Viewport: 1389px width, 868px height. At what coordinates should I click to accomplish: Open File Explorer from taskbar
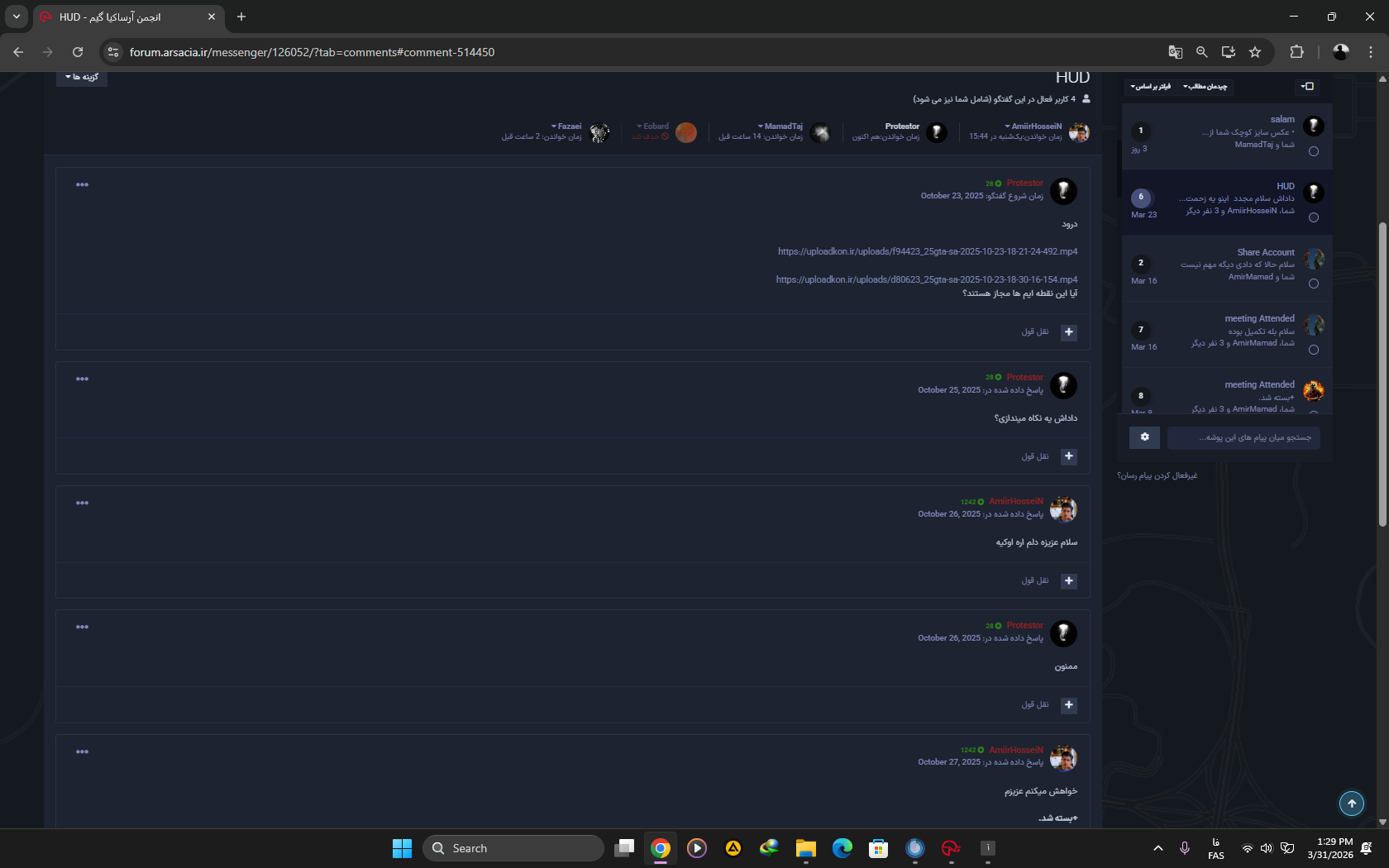(805, 848)
